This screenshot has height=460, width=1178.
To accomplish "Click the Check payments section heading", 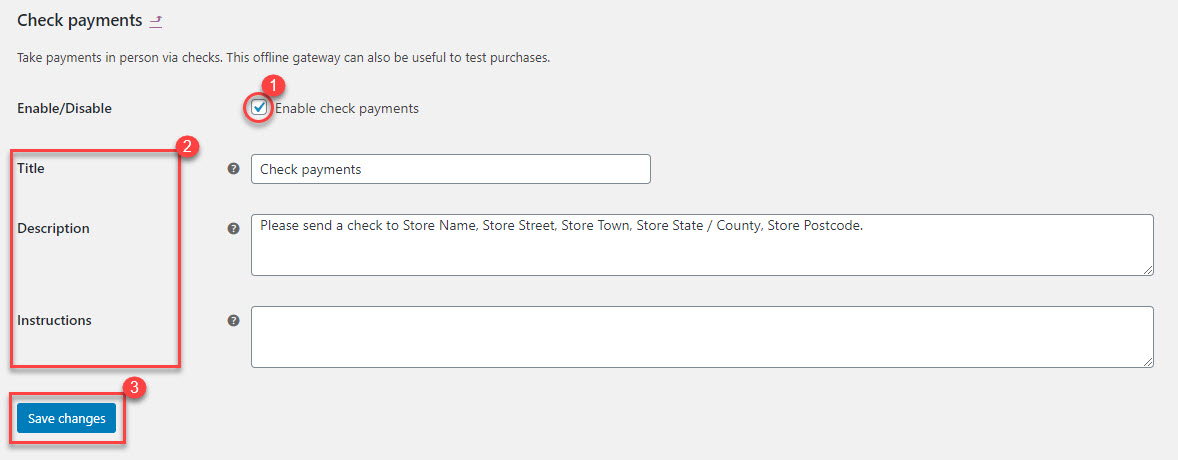I will pos(79,21).
